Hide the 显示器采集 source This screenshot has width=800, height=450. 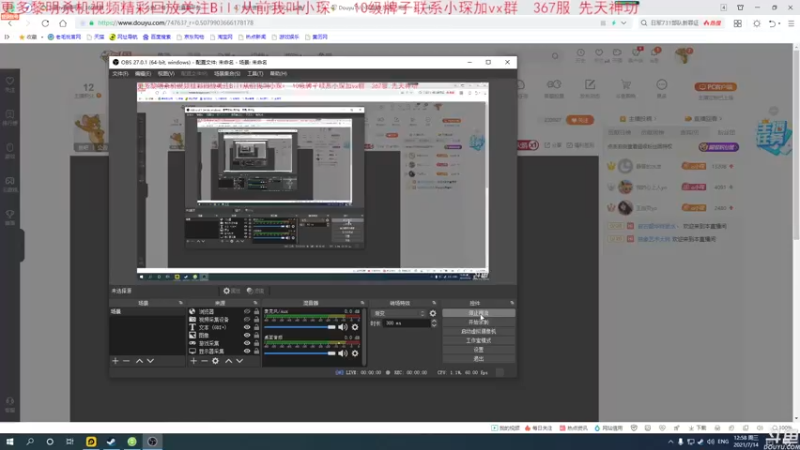247,351
